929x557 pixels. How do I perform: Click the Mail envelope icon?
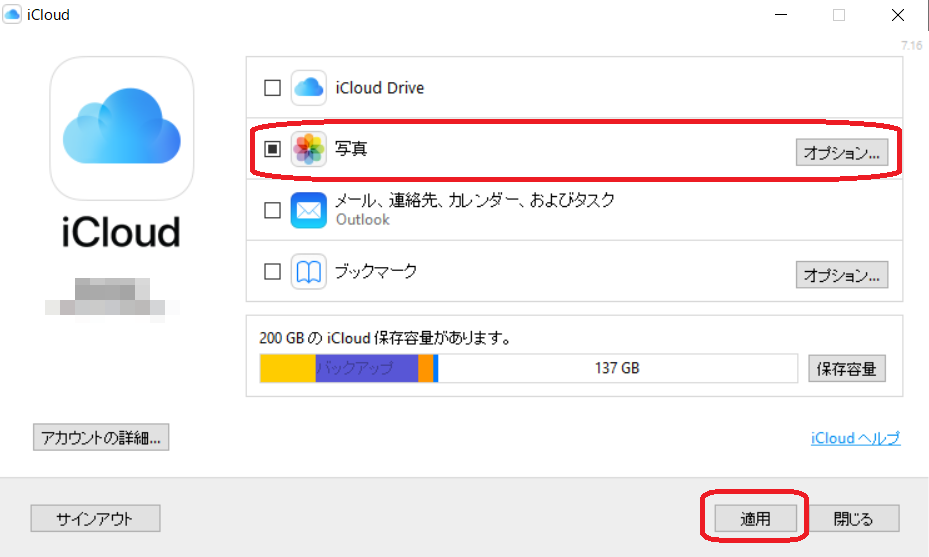(x=308, y=210)
